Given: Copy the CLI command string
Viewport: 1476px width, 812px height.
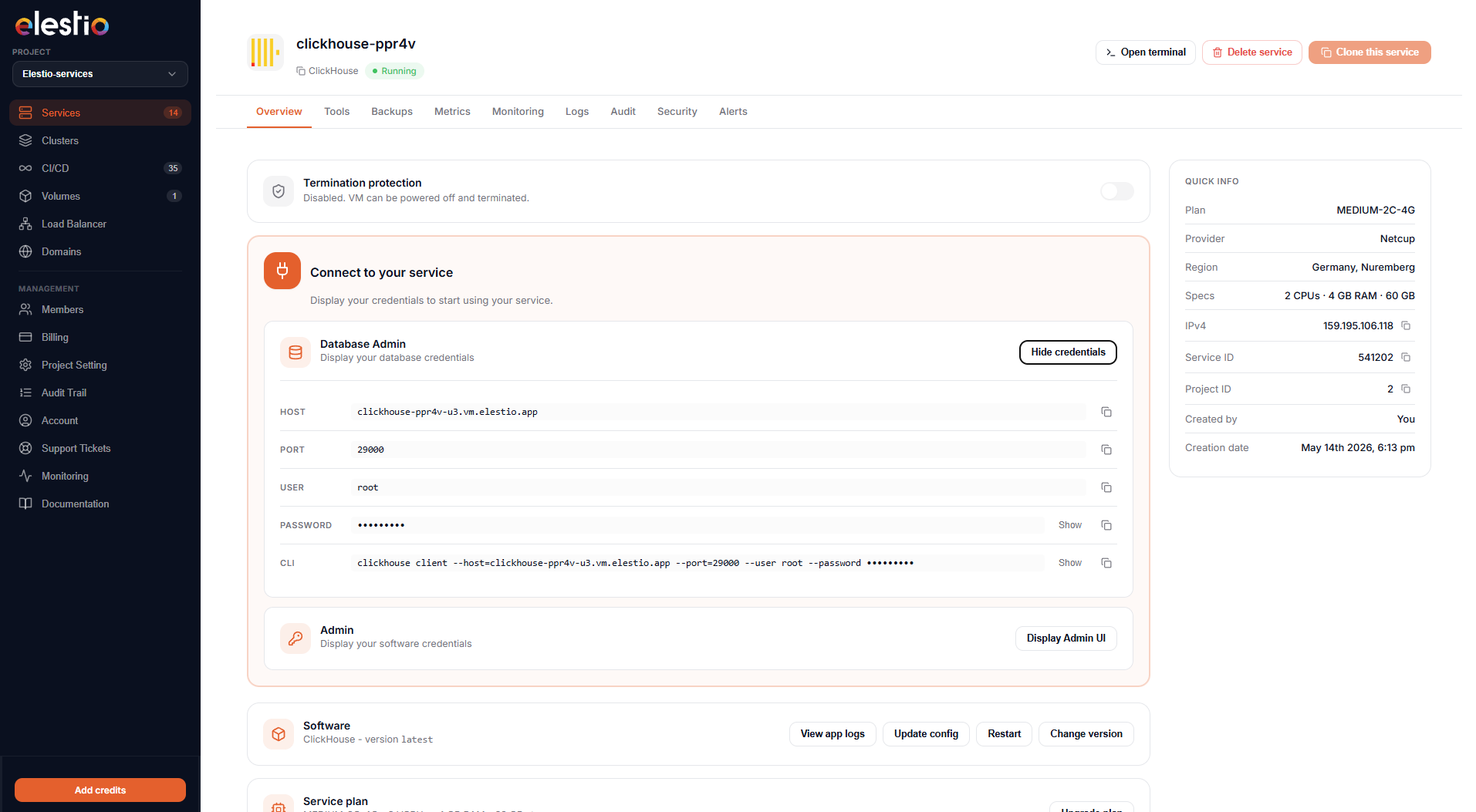Looking at the screenshot, I should click(1106, 563).
